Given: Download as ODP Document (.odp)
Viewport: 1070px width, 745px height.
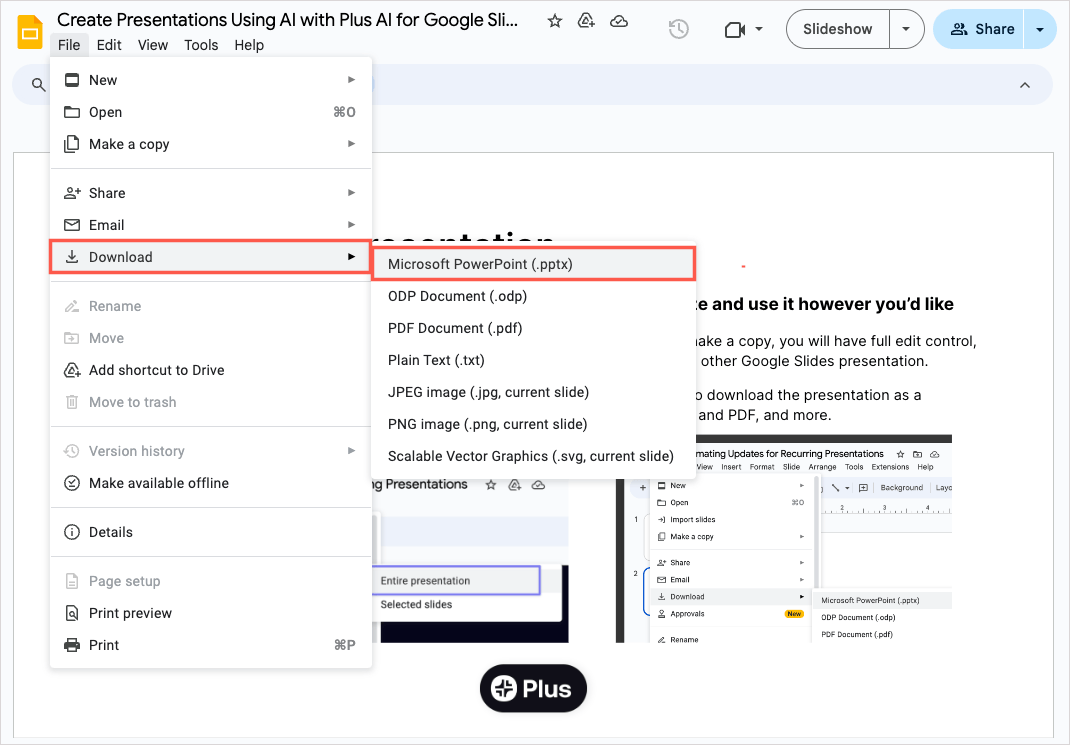Looking at the screenshot, I should coord(534,296).
